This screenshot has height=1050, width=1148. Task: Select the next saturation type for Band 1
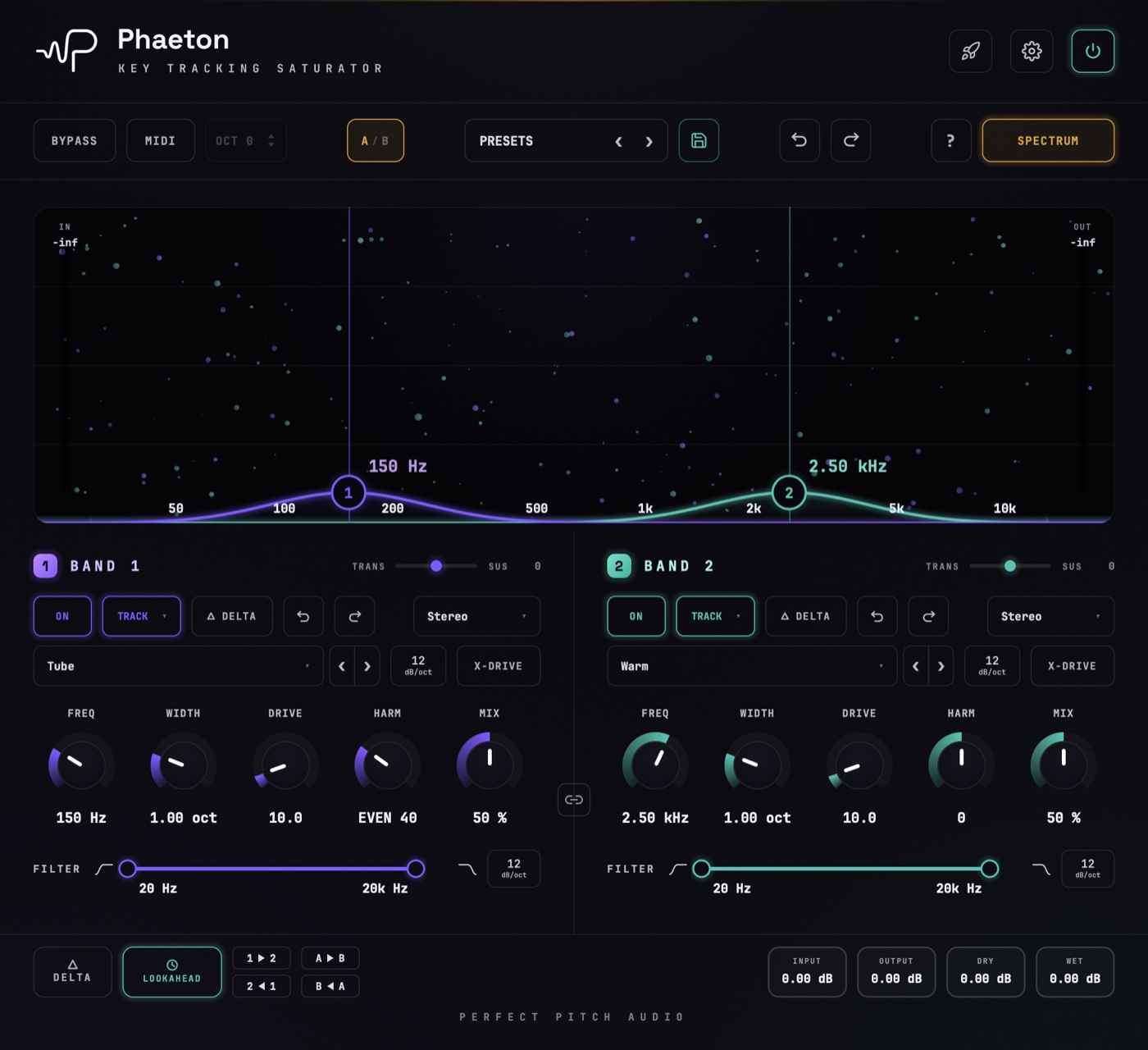(367, 666)
